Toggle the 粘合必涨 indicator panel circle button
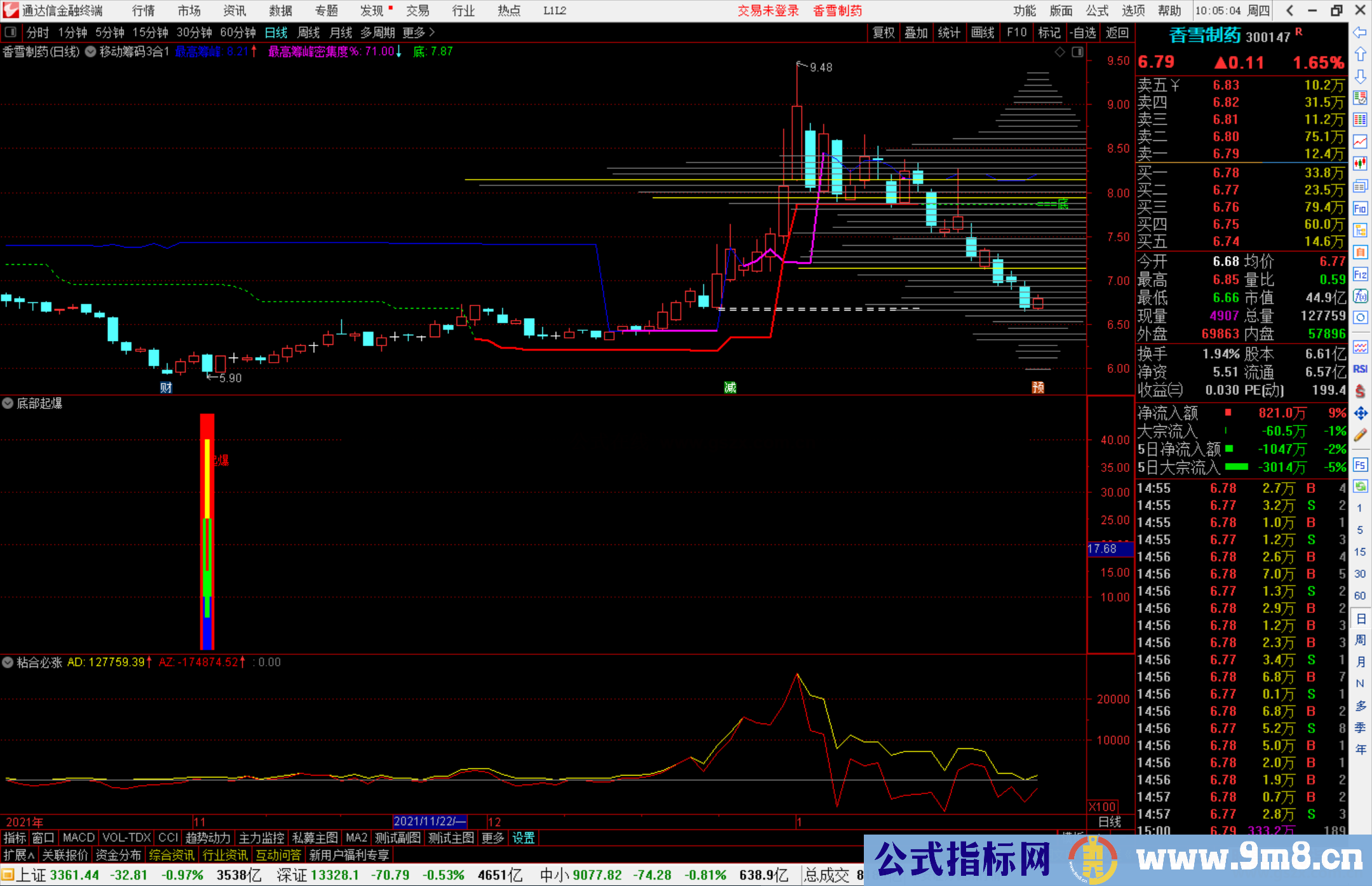 (x=8, y=662)
